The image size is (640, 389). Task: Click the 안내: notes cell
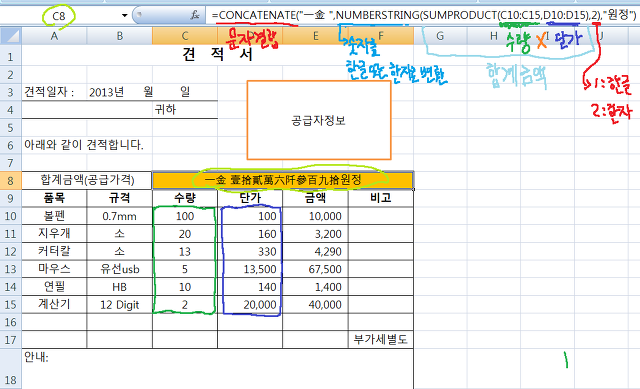tap(218, 369)
